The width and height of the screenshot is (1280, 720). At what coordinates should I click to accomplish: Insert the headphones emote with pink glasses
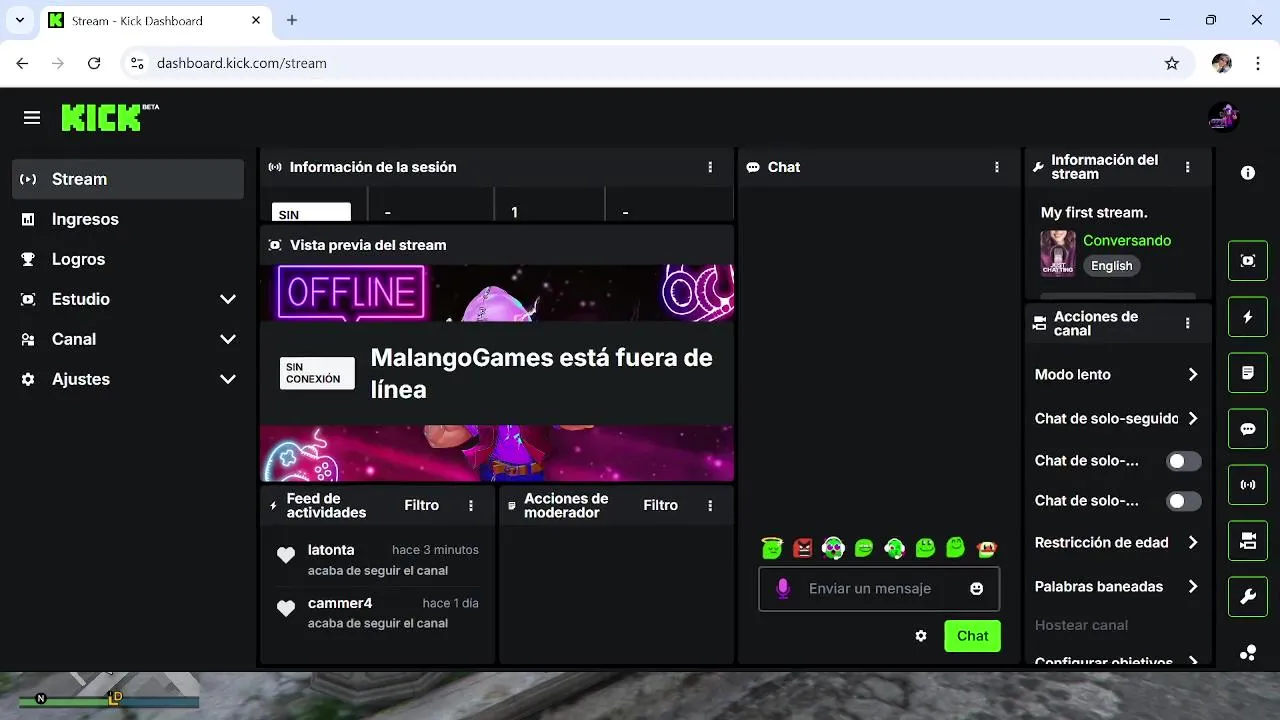pos(833,547)
